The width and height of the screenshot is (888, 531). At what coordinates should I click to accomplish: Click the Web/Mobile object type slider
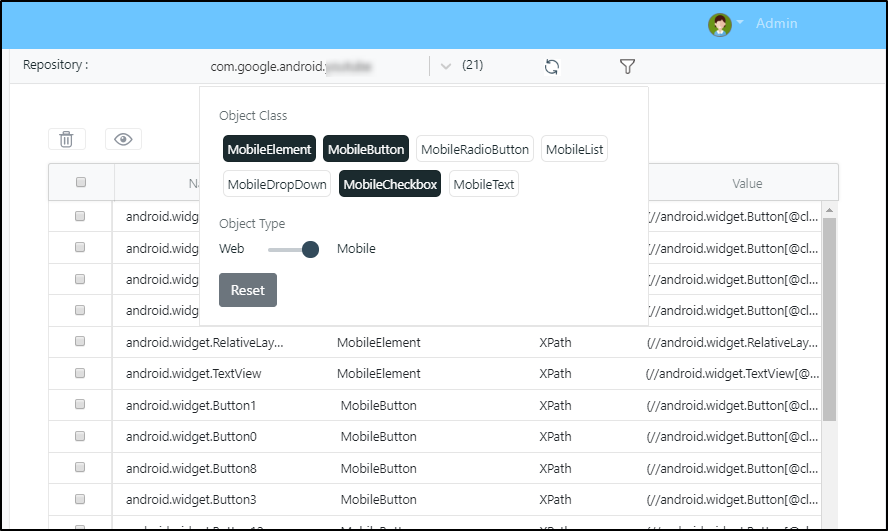[x=293, y=249]
